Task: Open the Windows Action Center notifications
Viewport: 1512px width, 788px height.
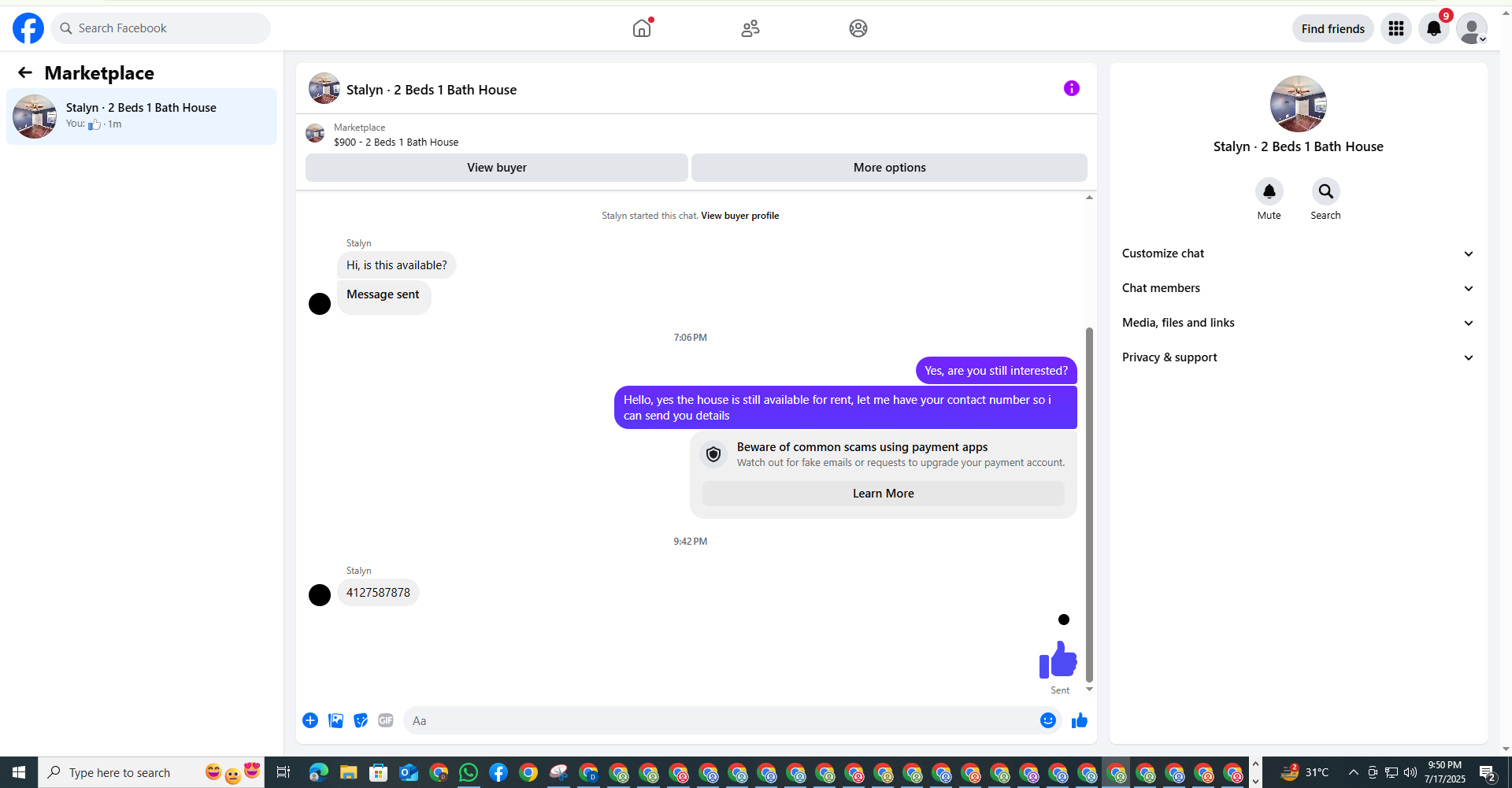Action: (1488, 772)
